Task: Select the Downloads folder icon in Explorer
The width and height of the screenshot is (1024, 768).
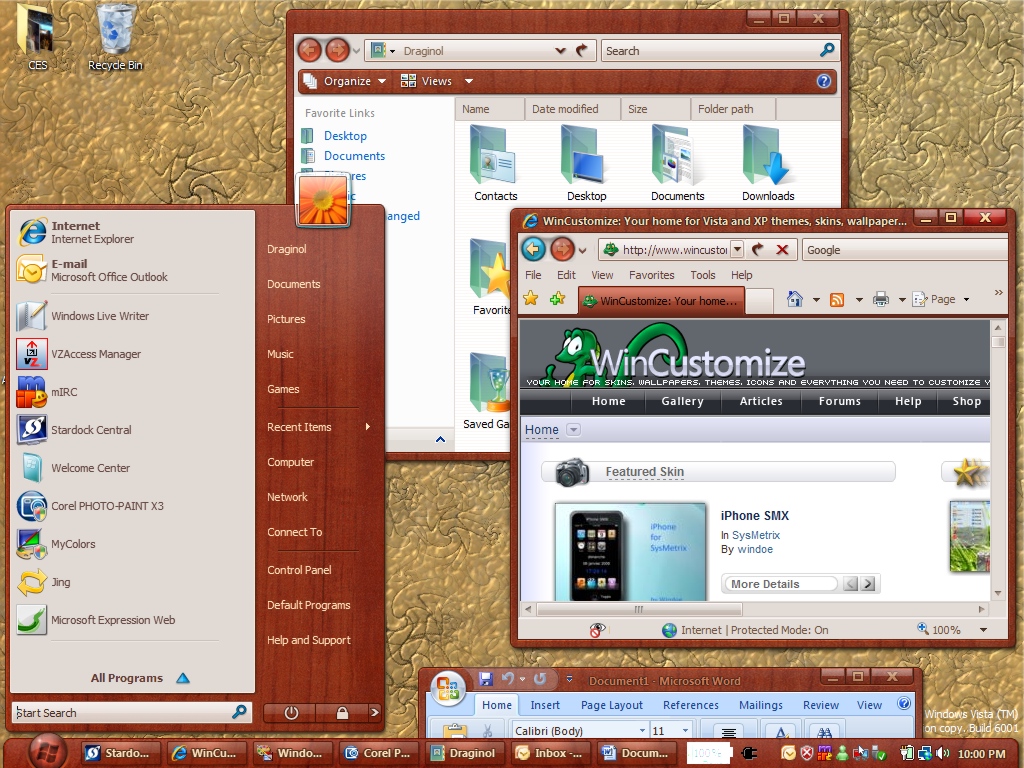Action: [x=768, y=163]
